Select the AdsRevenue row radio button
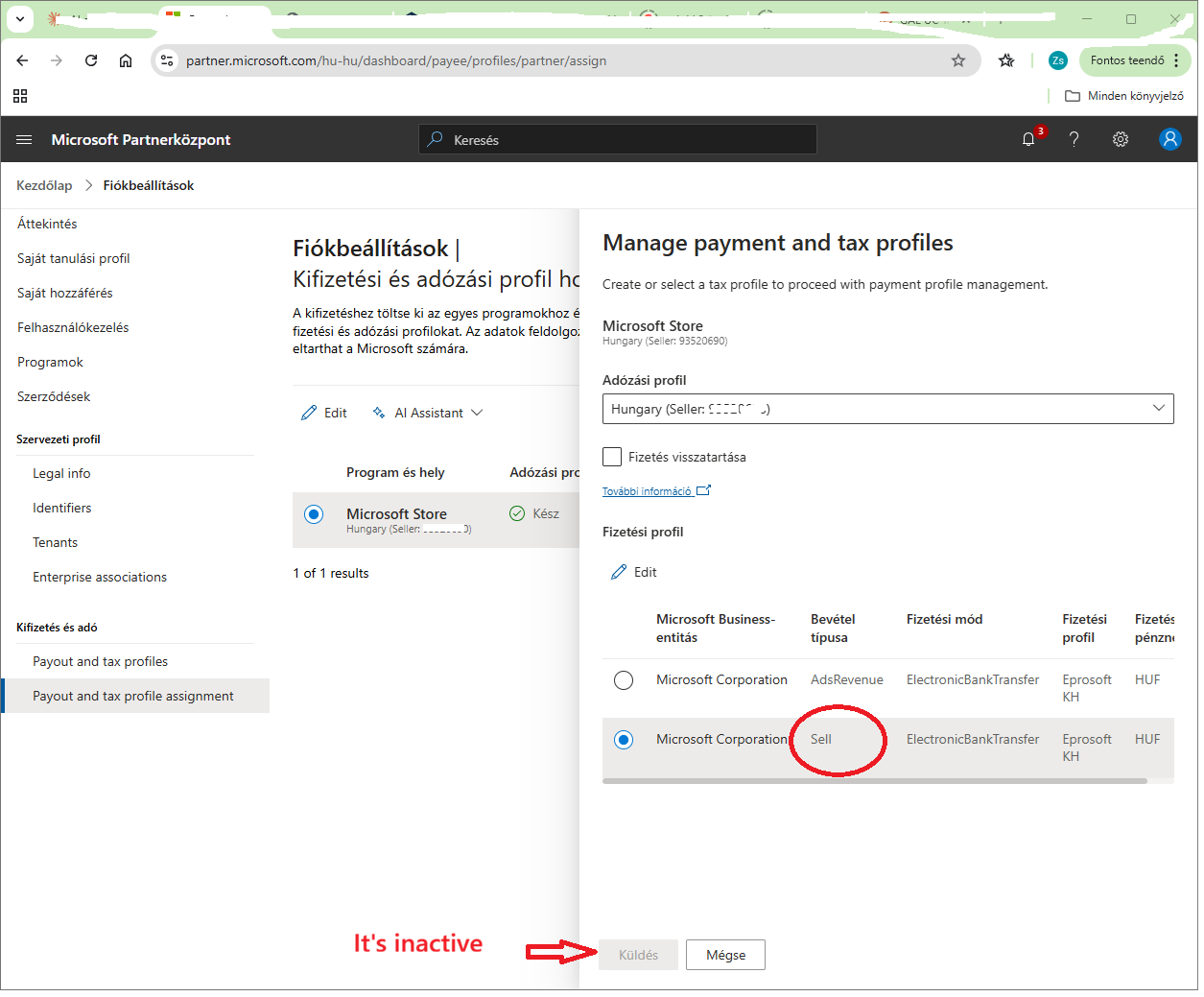This screenshot has height=997, width=1204. (x=624, y=680)
